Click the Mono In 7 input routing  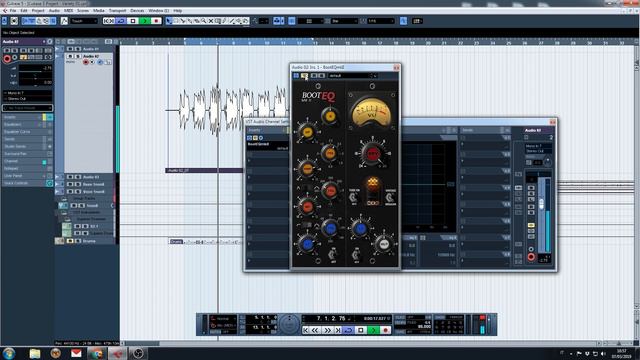coord(27,93)
